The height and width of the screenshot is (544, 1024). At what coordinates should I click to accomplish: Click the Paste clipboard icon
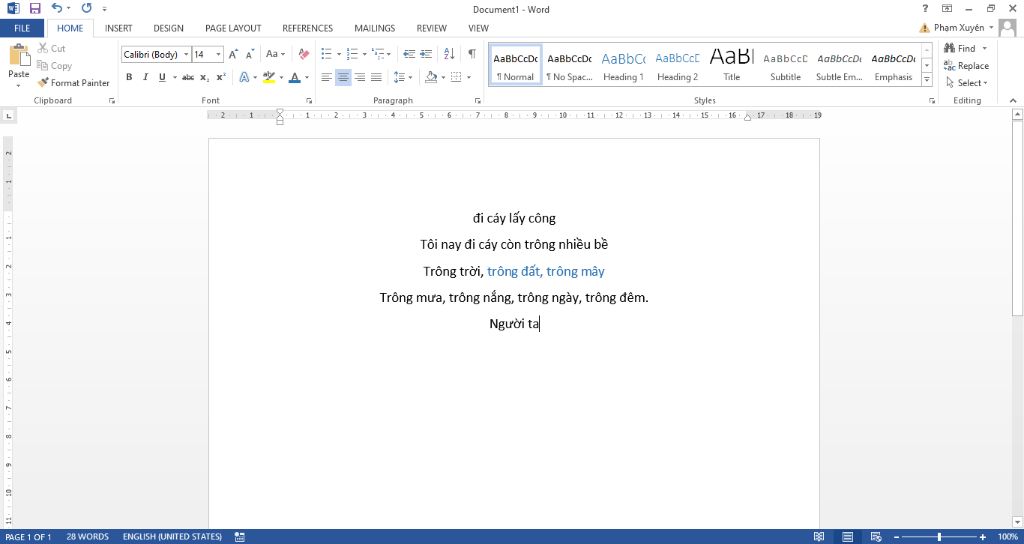click(19, 56)
